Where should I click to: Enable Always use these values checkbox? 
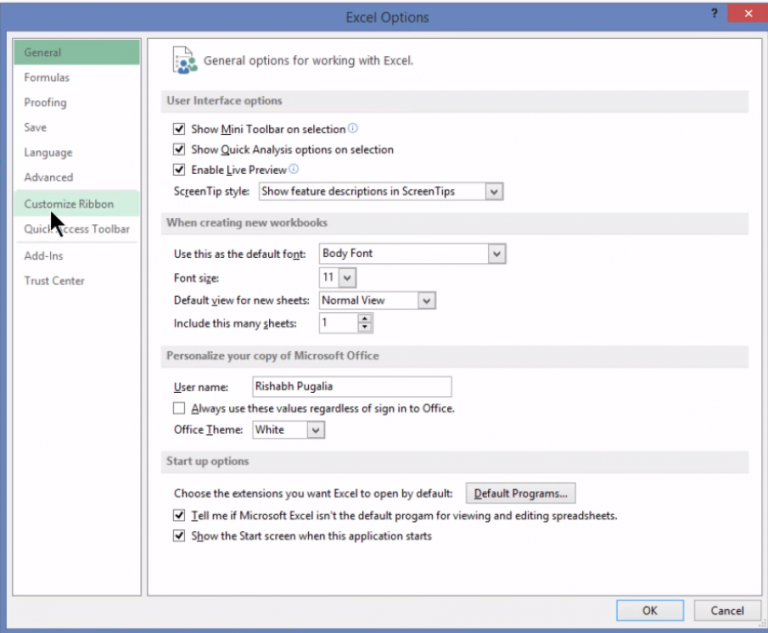[180, 409]
